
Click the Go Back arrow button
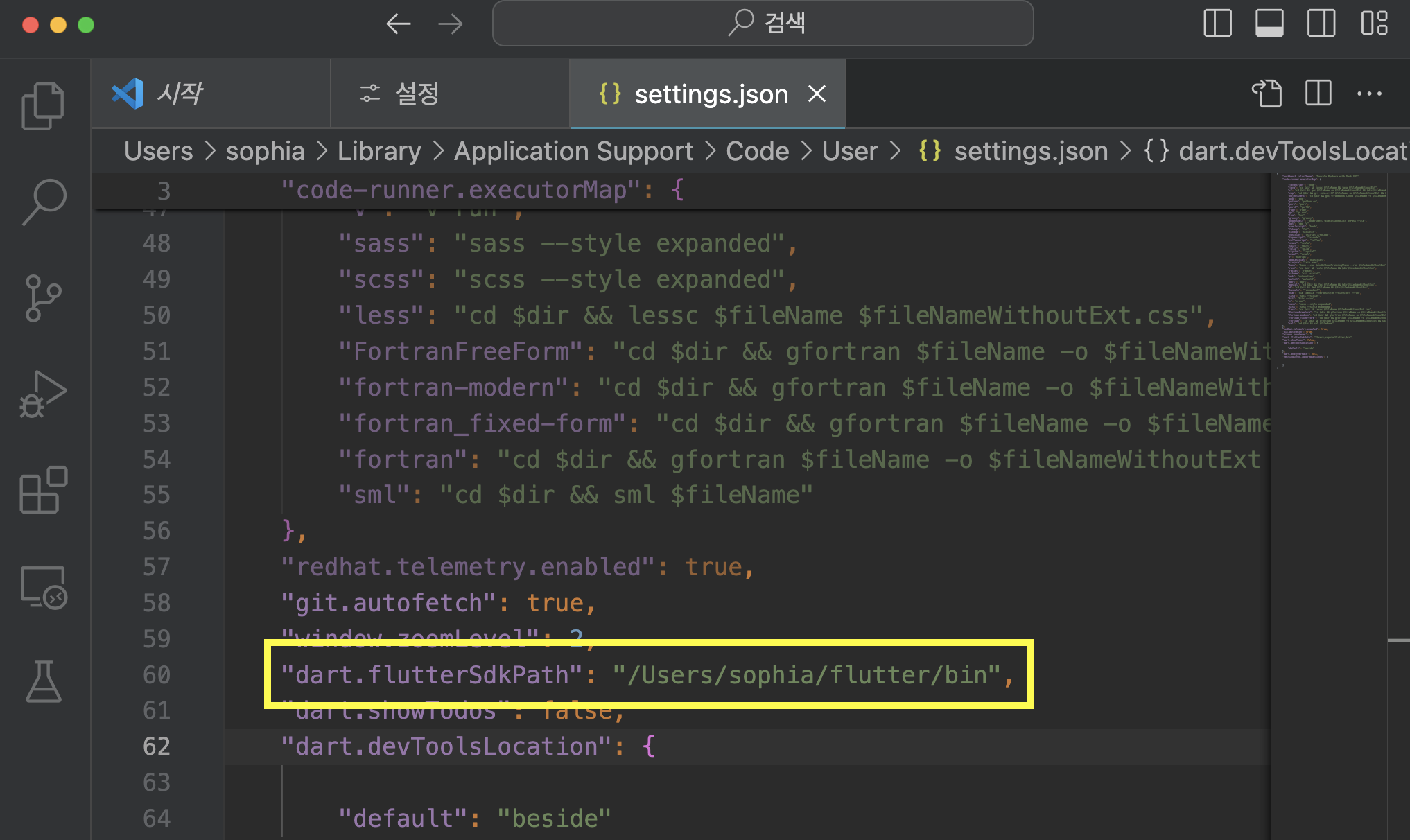(x=399, y=24)
